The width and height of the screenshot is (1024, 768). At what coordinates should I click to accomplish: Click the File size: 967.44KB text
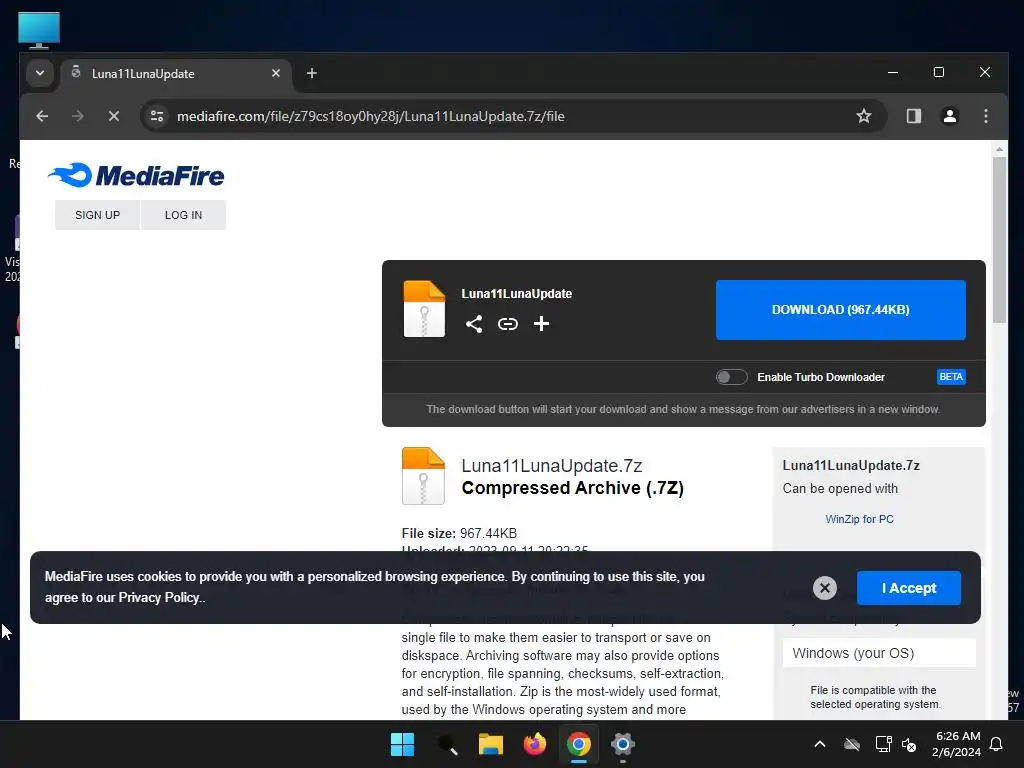point(459,534)
